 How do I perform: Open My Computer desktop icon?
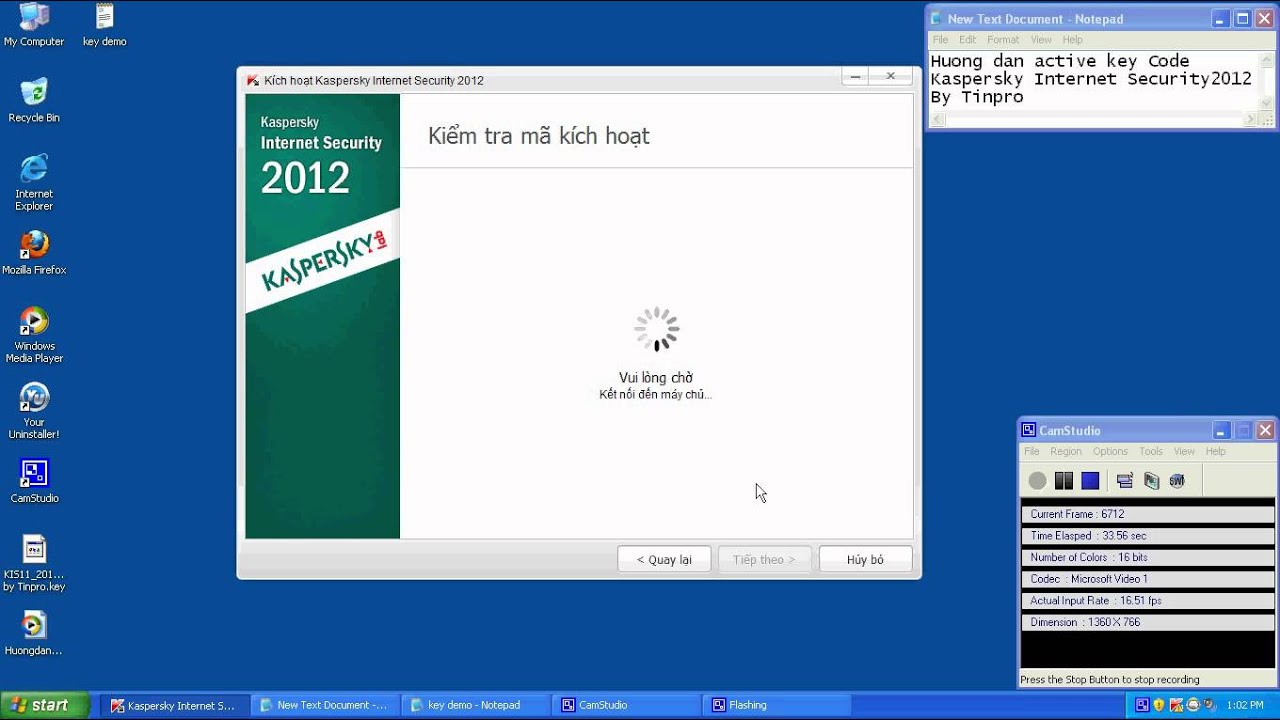point(34,25)
